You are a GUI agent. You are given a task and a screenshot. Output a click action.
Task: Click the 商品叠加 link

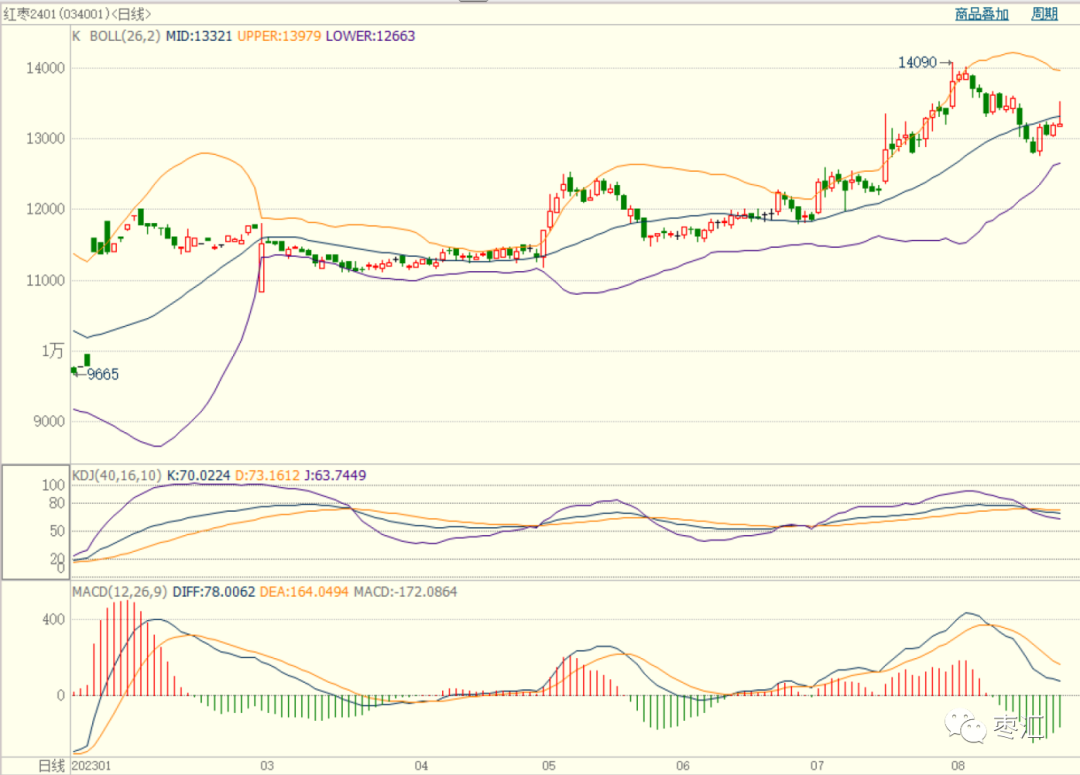[x=982, y=14]
